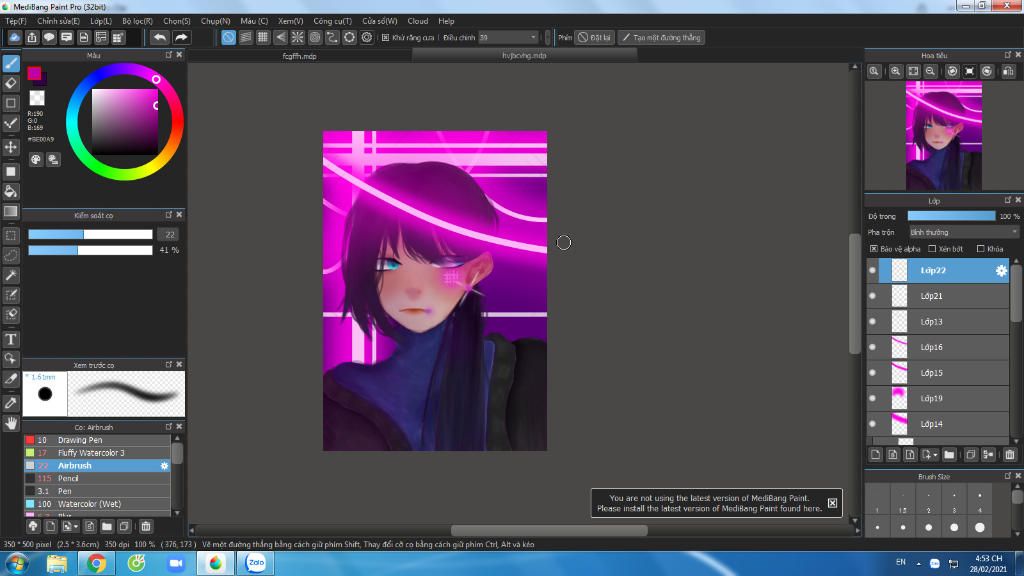The height and width of the screenshot is (576, 1024).
Task: Zoom out in the navigator panel
Action: 931,71
